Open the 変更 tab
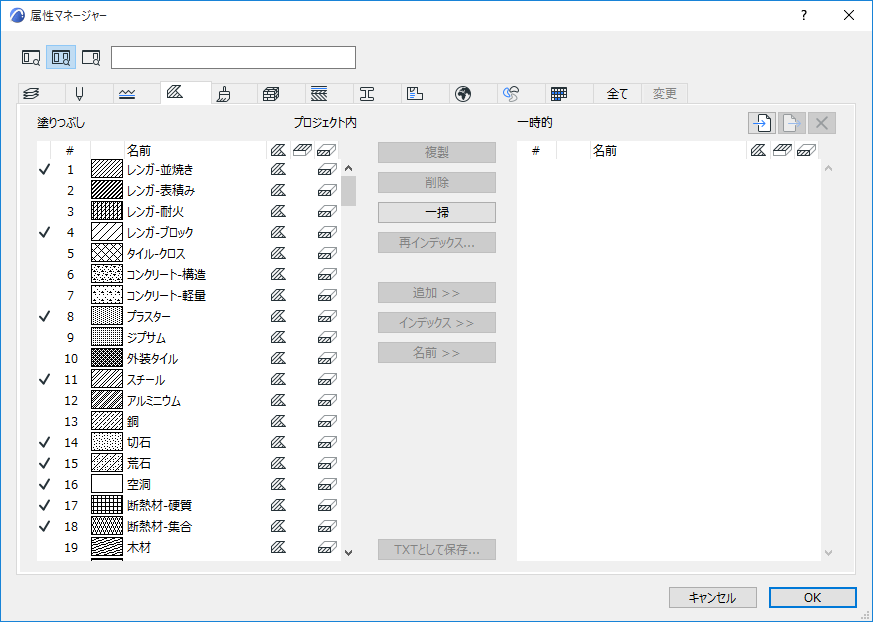Image resolution: width=873 pixels, height=622 pixels. pos(663,93)
